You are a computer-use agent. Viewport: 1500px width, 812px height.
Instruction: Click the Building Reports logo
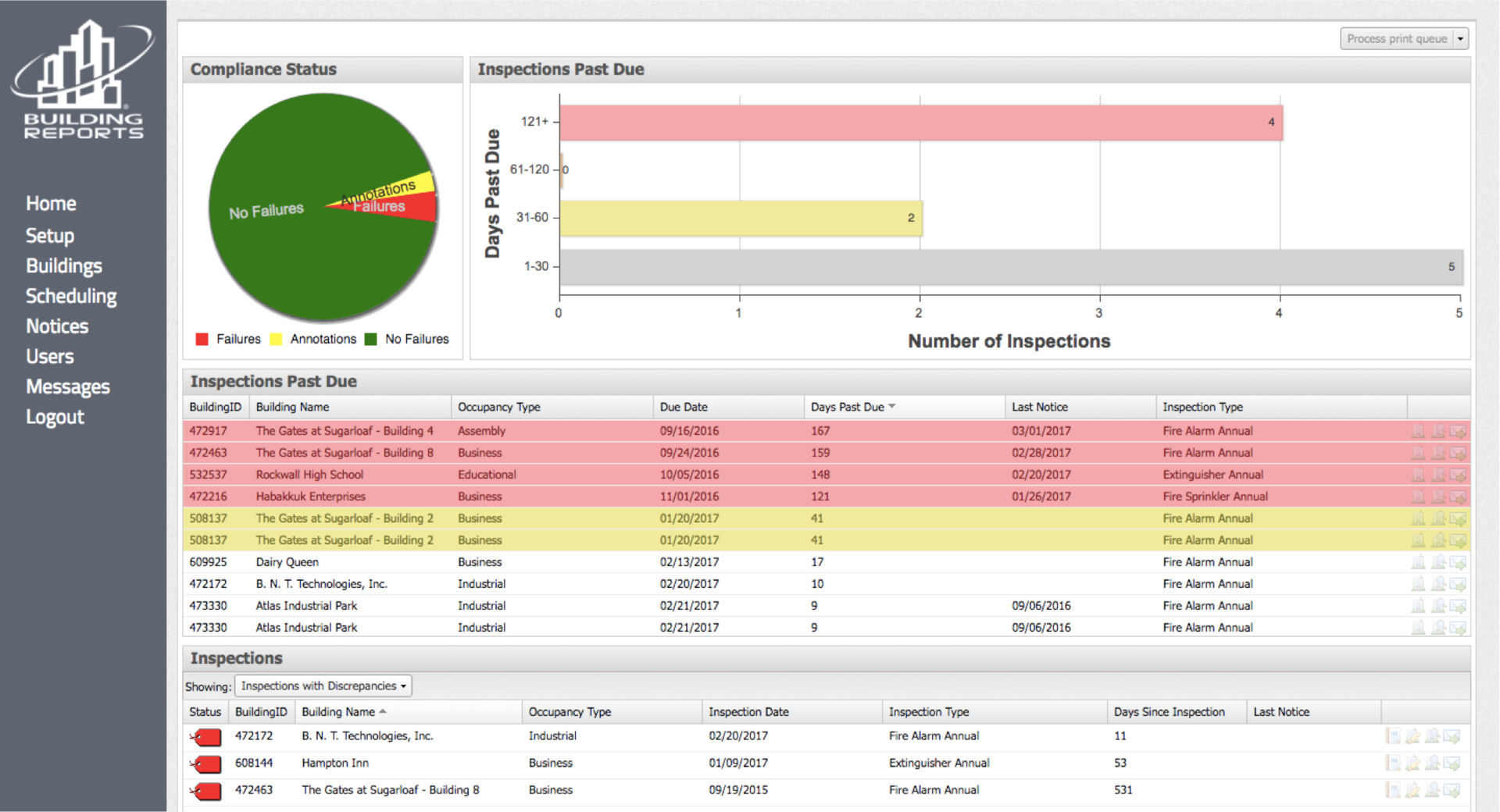click(83, 80)
